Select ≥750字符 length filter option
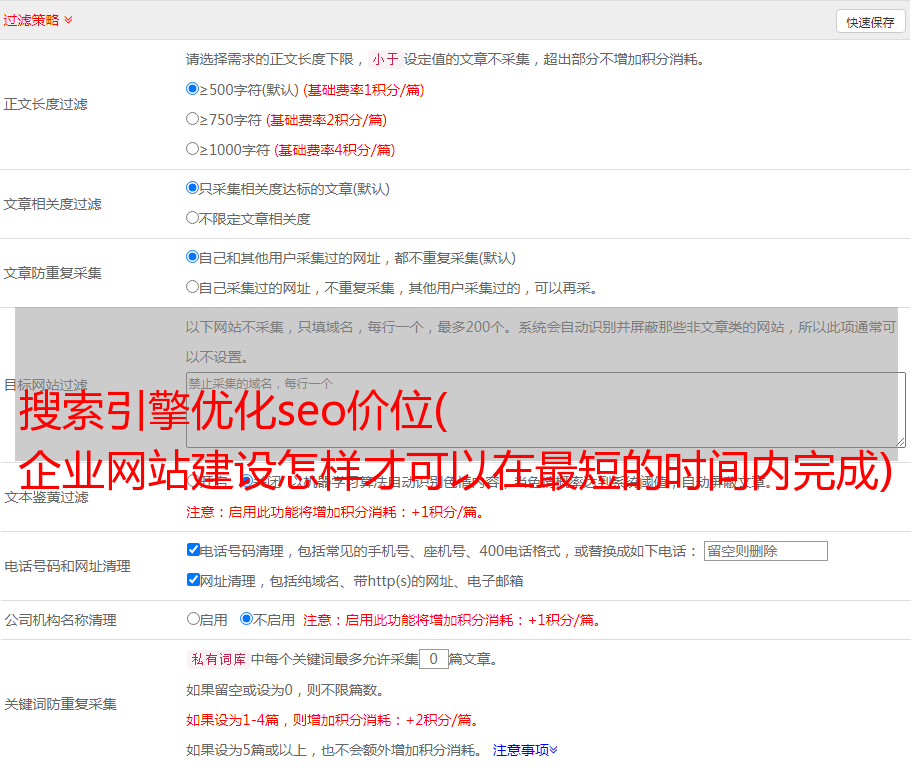 192,119
